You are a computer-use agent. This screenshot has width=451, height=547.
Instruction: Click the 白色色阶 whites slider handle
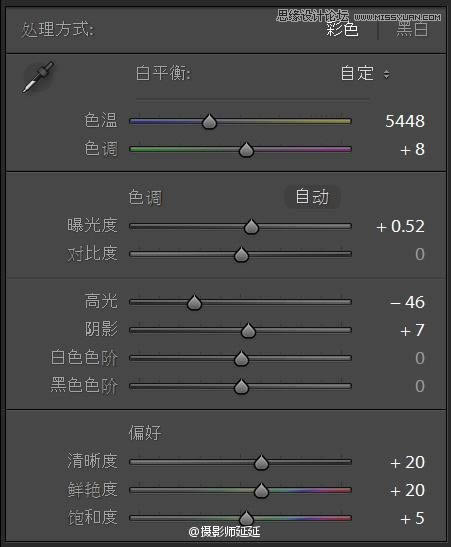[x=241, y=358]
